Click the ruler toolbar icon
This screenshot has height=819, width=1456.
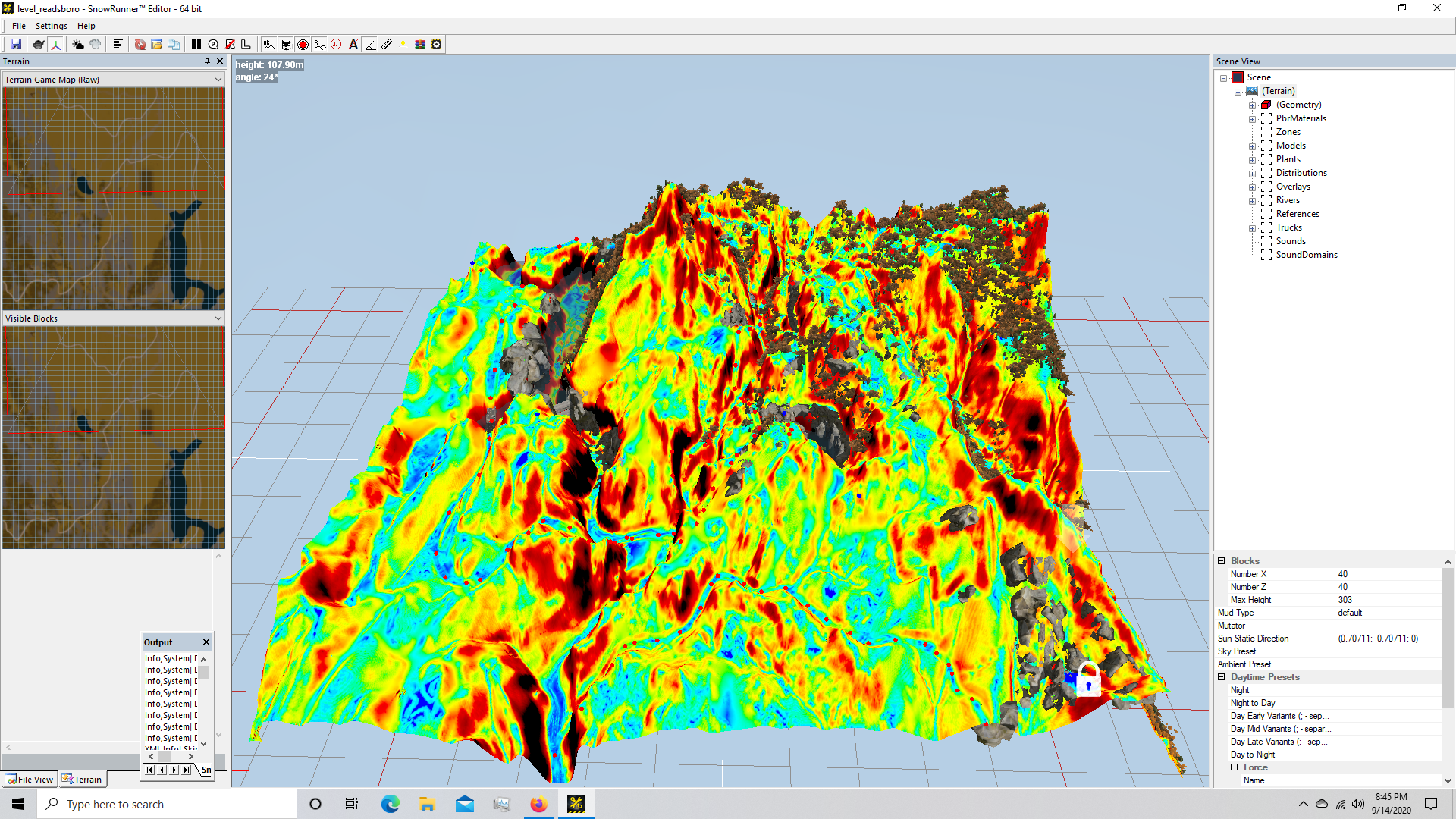pyautogui.click(x=387, y=45)
